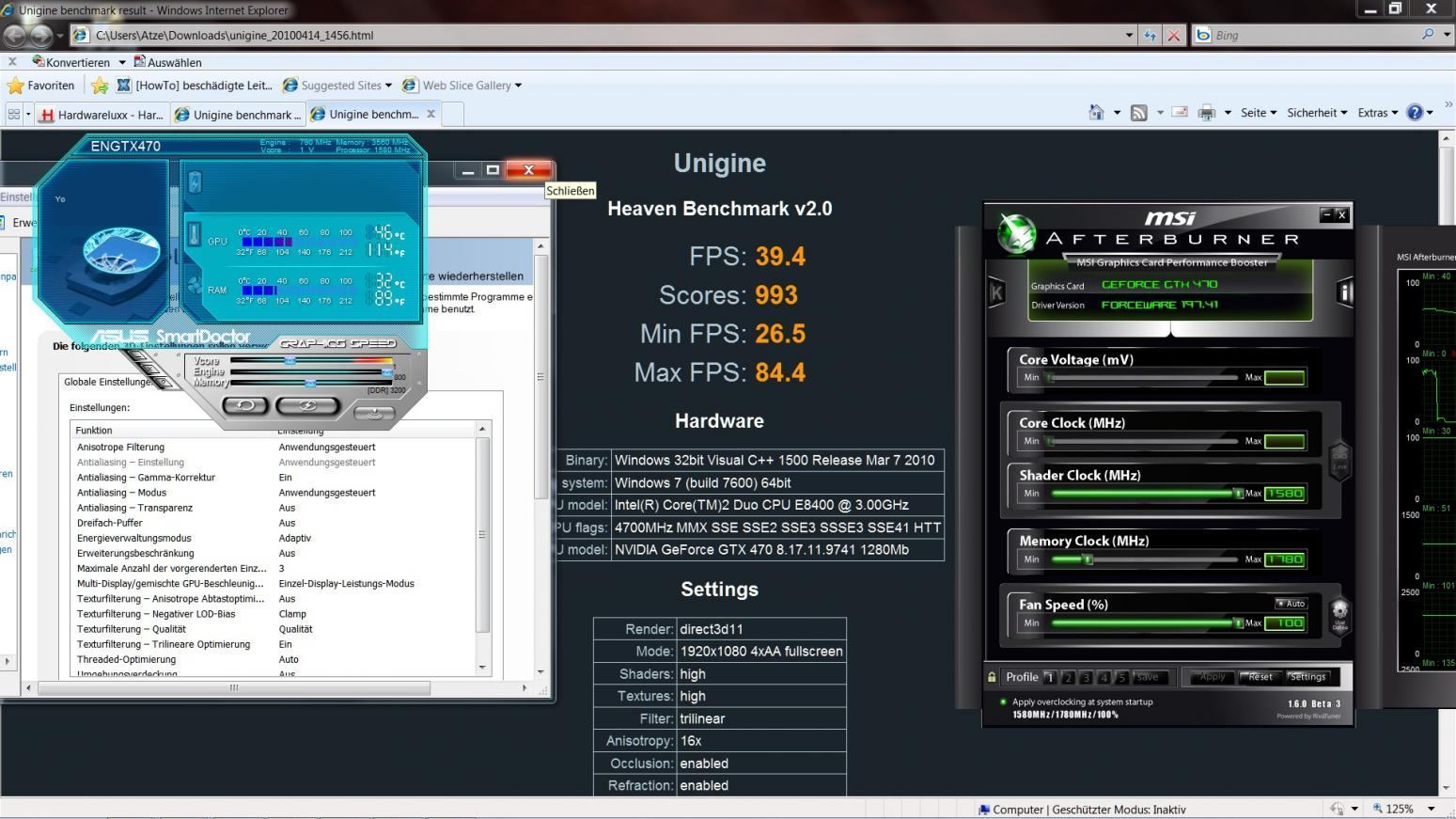Select Afterburner profile slot 5

pos(1121,677)
